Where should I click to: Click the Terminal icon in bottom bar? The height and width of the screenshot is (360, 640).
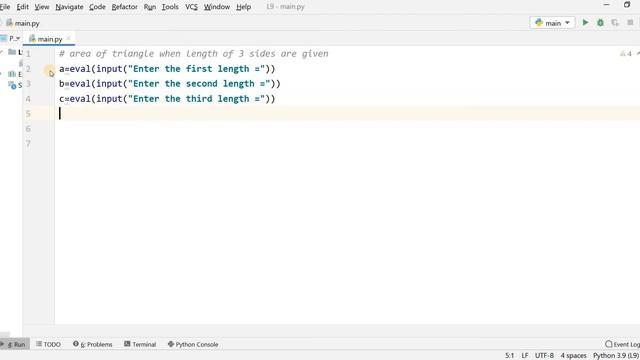click(x=127, y=344)
